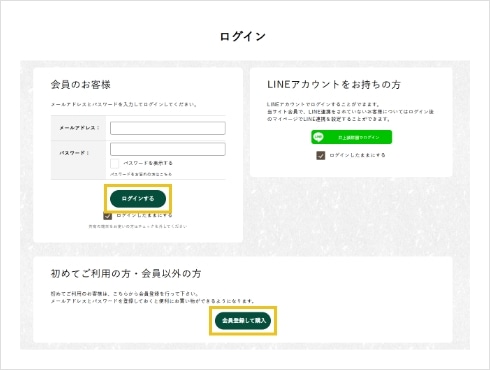Click the 初めてご利用の方・会員以外の方 heading
Viewport: 490px width, 370px height.
(x=126, y=274)
